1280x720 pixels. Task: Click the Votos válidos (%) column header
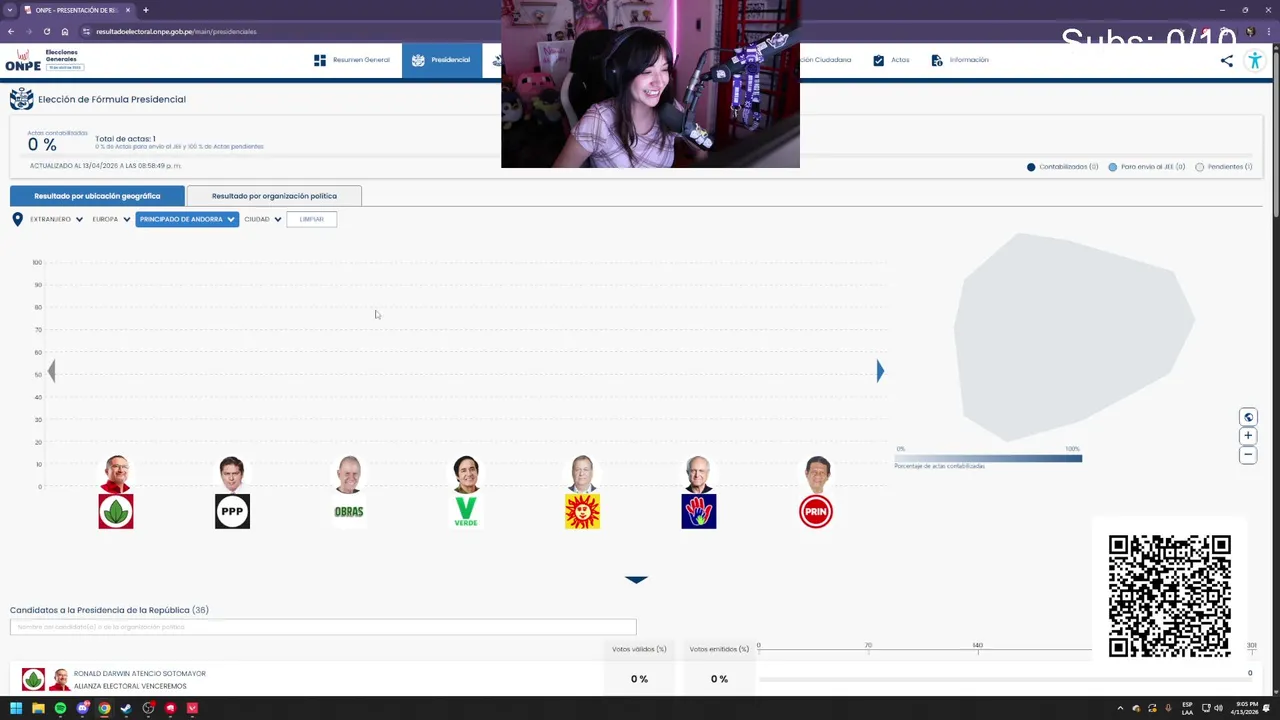[639, 649]
